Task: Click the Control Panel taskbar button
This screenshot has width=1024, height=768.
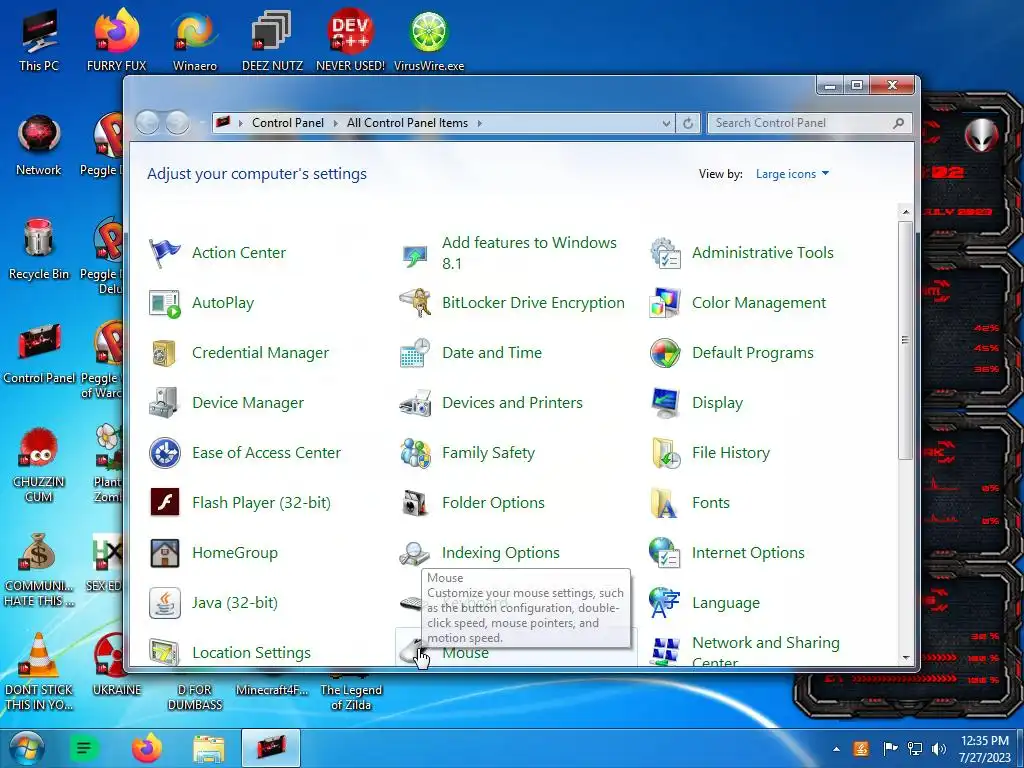Action: (271, 748)
